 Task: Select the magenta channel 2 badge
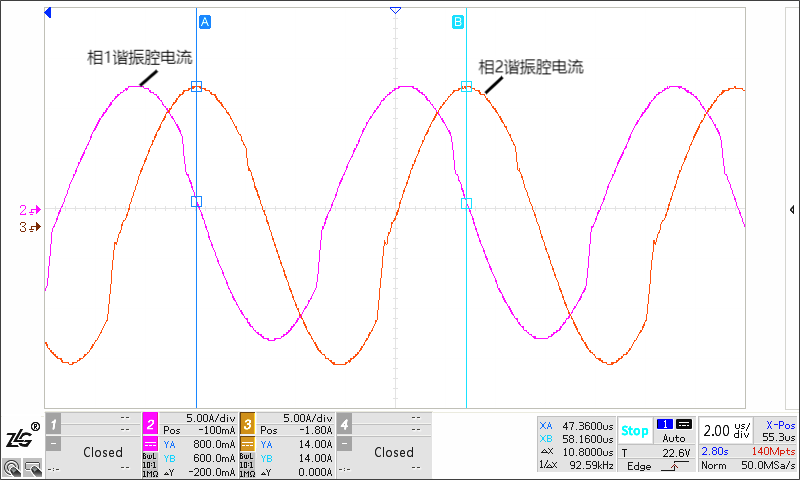[x=150, y=423]
